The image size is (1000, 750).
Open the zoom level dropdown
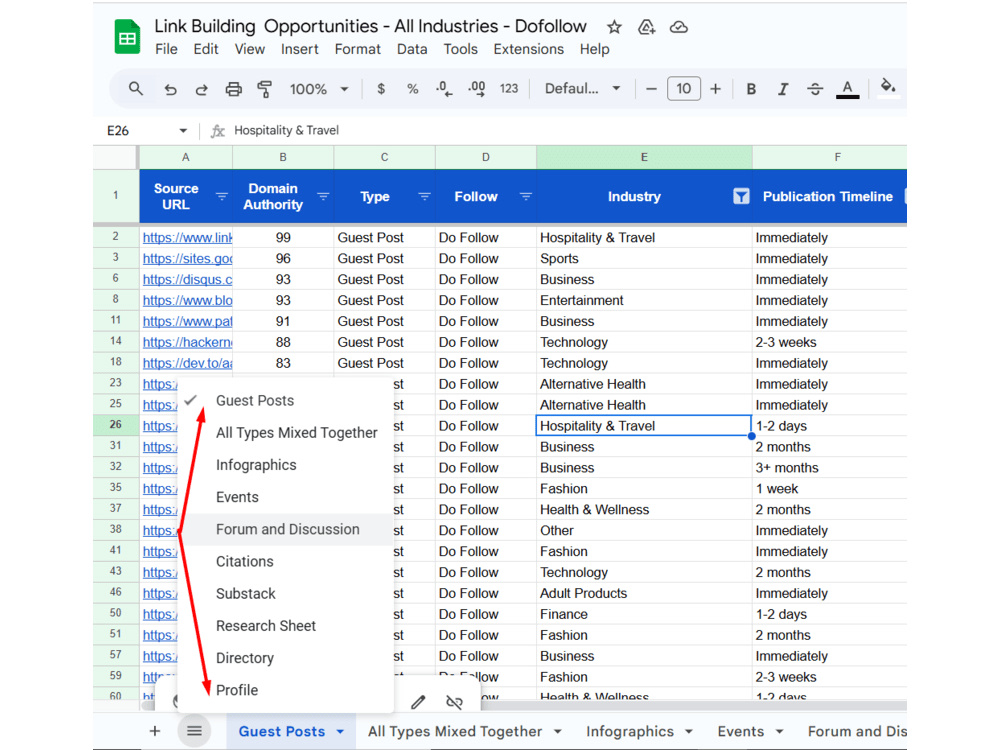pyautogui.click(x=319, y=89)
